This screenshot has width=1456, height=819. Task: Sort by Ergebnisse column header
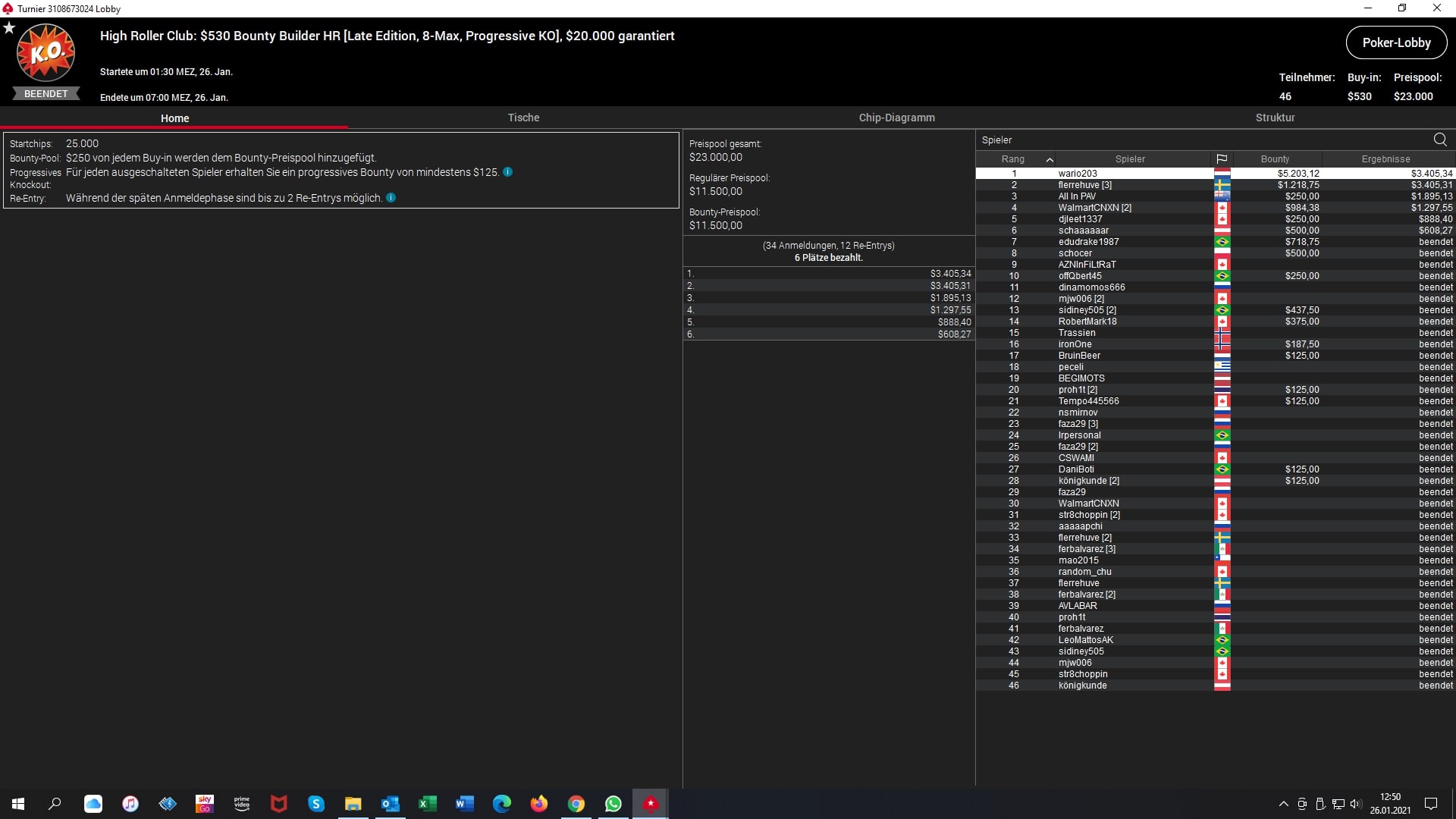click(1385, 159)
